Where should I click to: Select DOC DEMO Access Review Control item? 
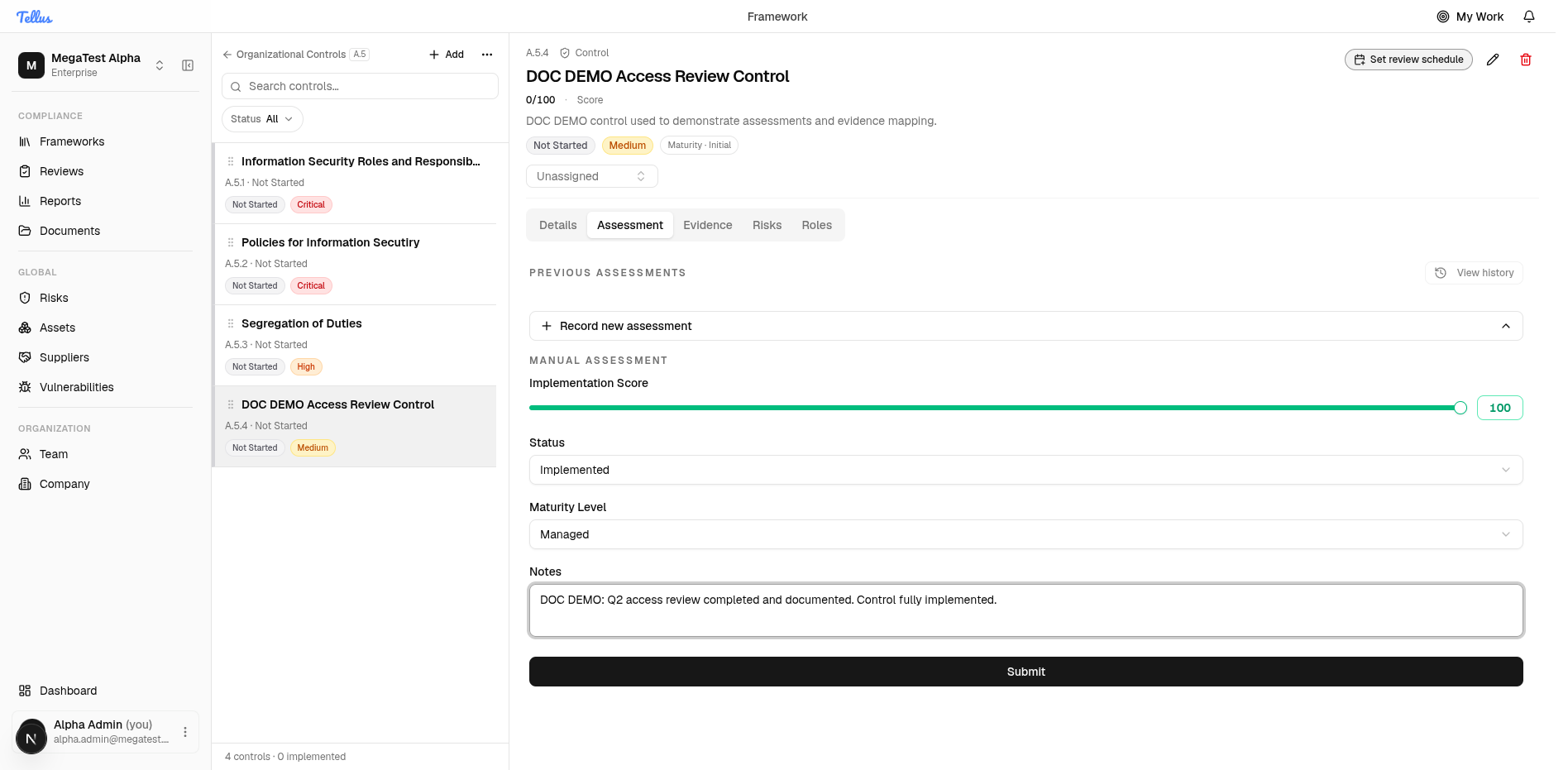(x=356, y=427)
